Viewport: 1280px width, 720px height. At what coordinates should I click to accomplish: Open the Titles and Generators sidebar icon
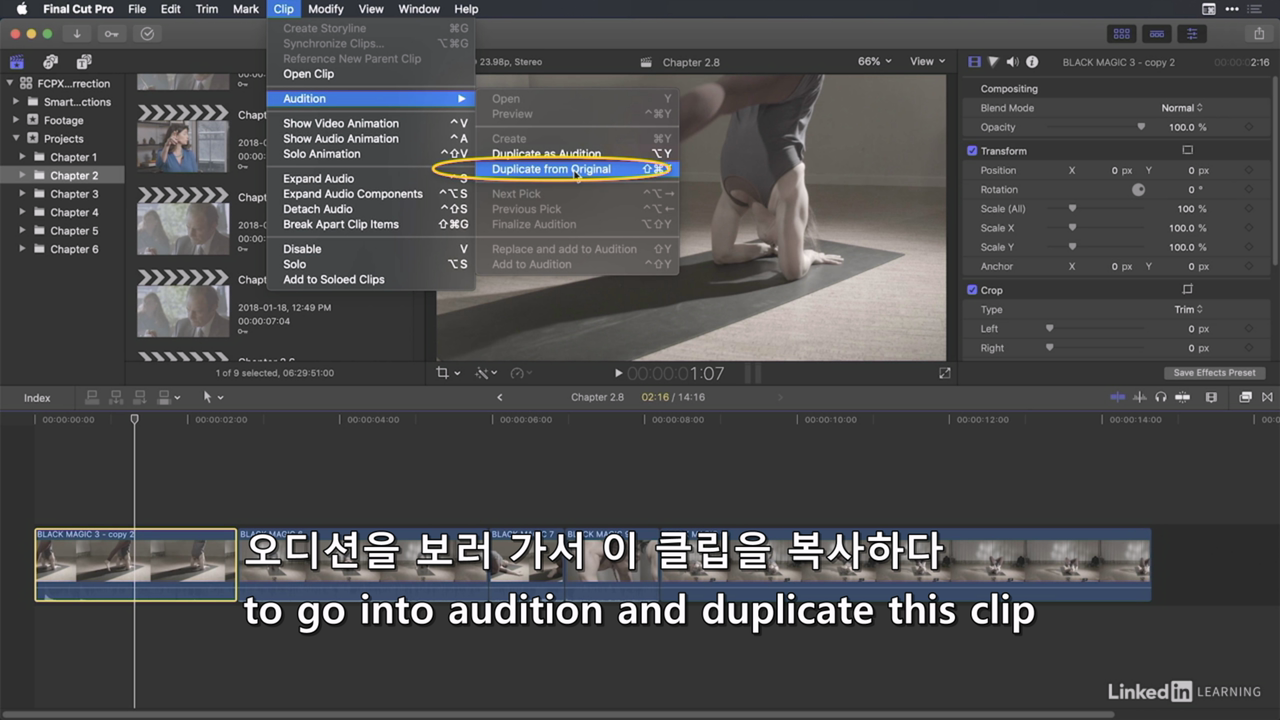[x=84, y=62]
